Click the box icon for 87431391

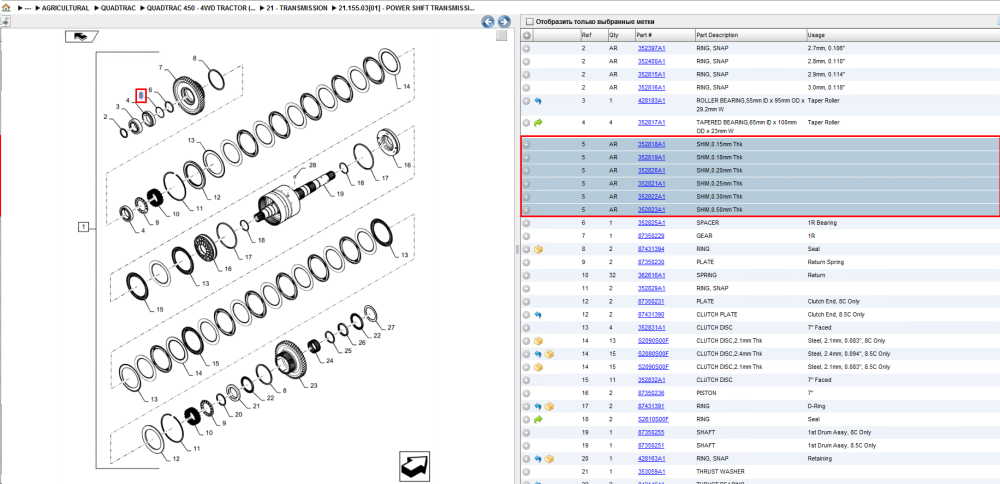(x=548, y=406)
